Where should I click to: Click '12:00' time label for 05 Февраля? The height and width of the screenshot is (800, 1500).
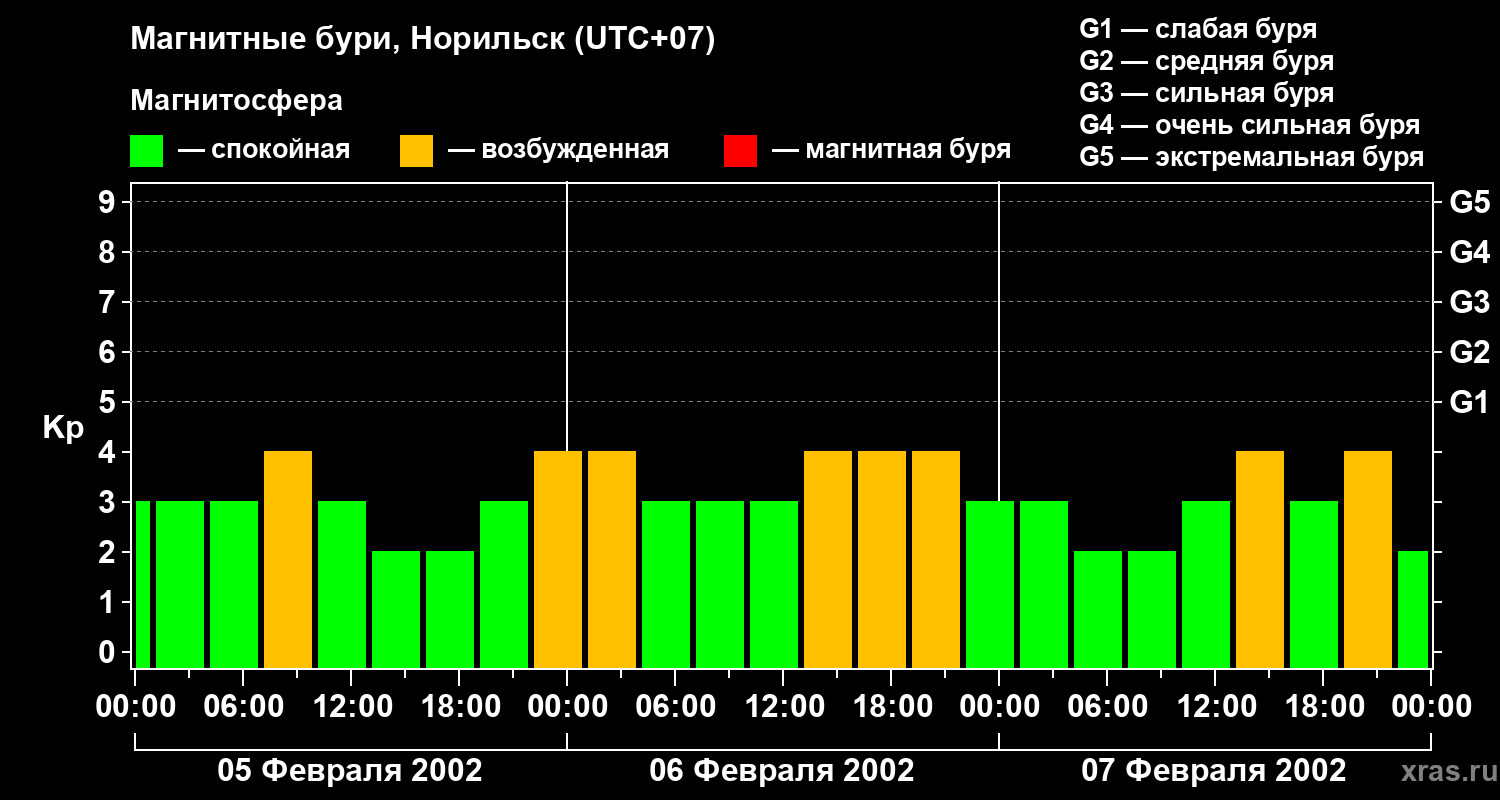coord(351,707)
